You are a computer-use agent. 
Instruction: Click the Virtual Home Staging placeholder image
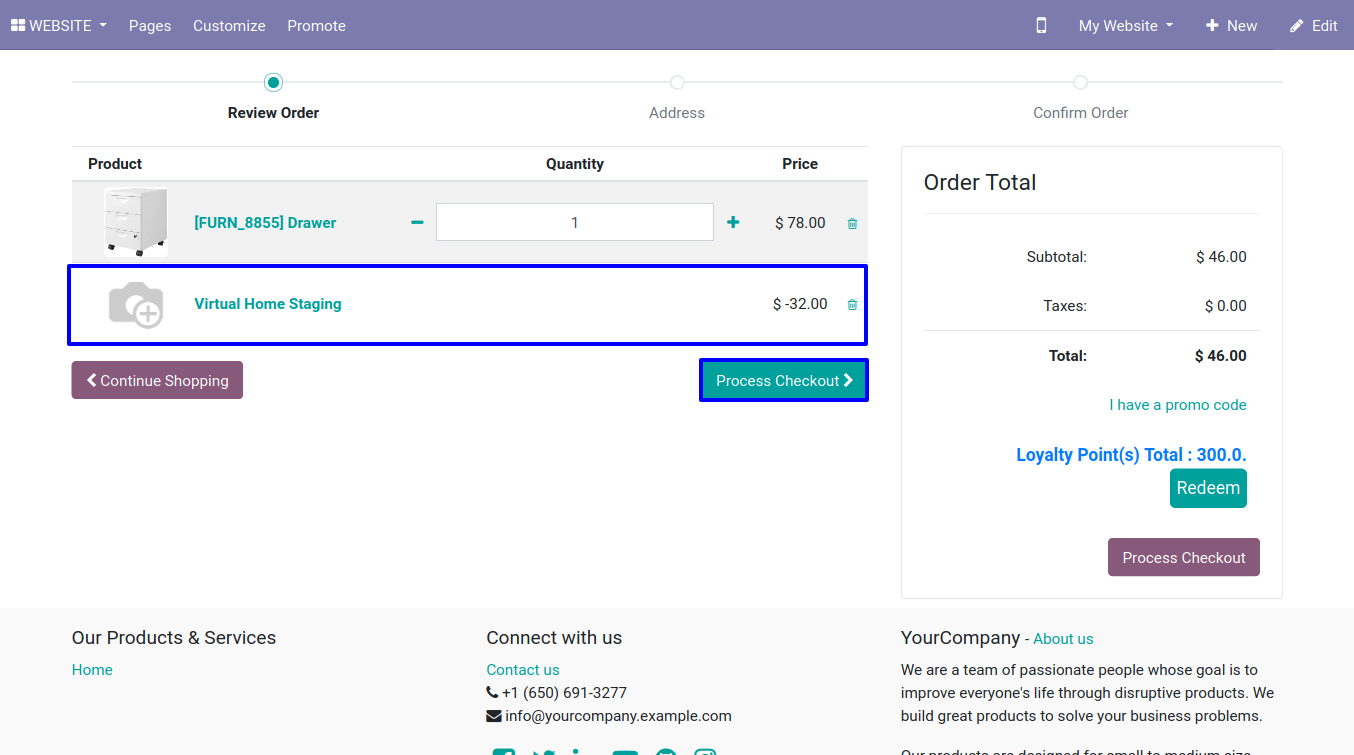tap(135, 304)
